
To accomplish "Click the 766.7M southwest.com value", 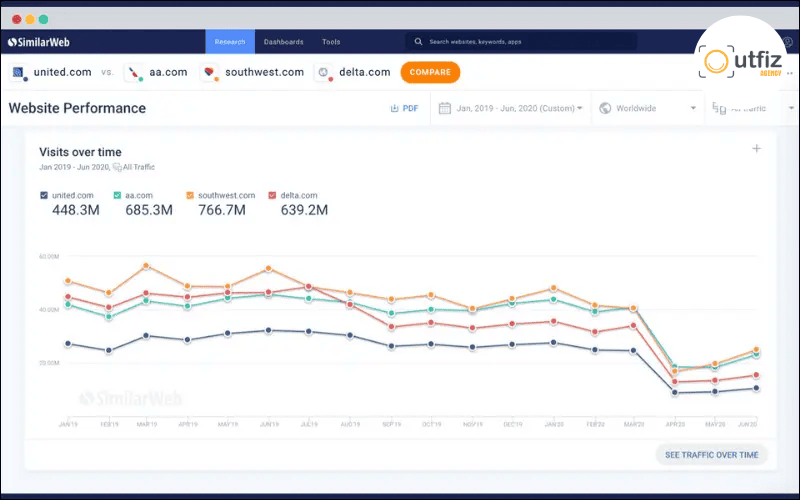I will pos(222,210).
